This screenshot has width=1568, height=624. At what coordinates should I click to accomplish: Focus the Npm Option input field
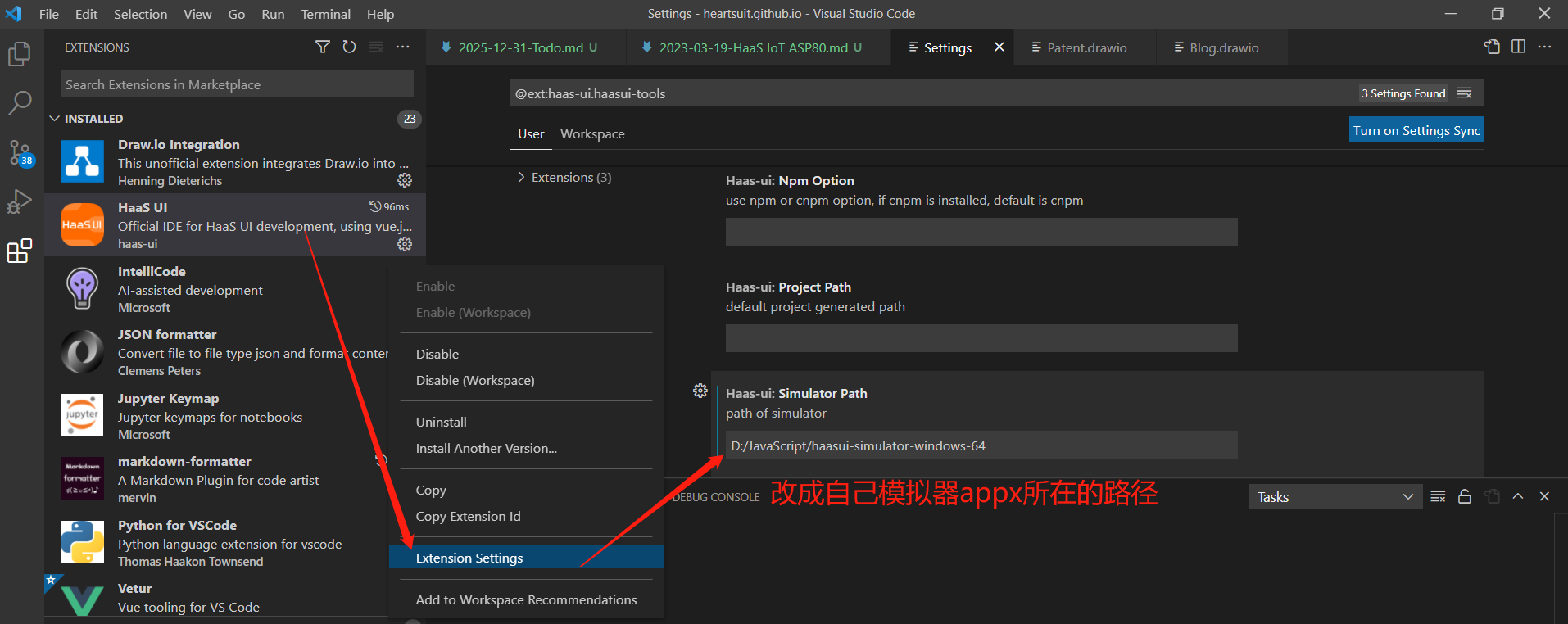point(981,232)
